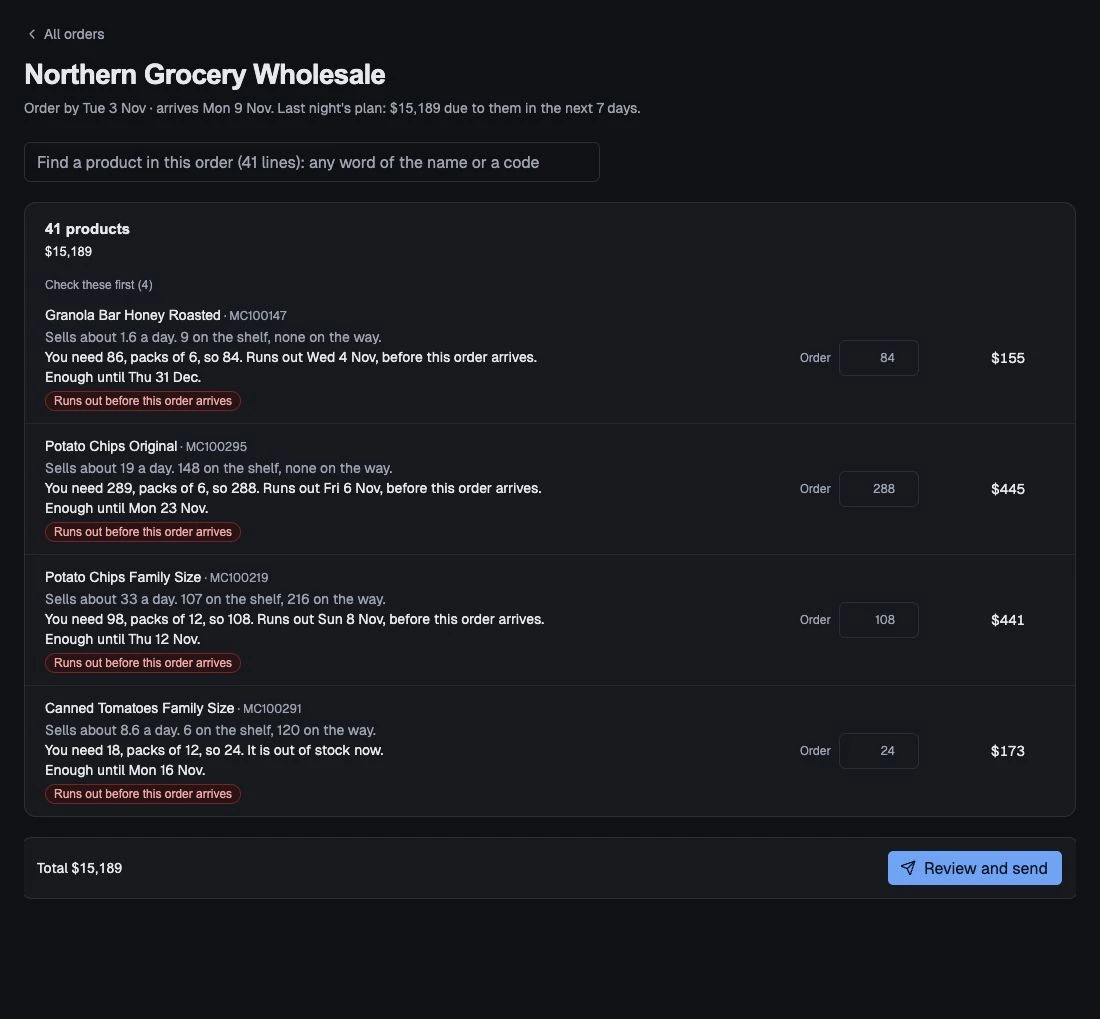Click the Northern Grocery Wholesale title
The height and width of the screenshot is (1019, 1100).
205,74
